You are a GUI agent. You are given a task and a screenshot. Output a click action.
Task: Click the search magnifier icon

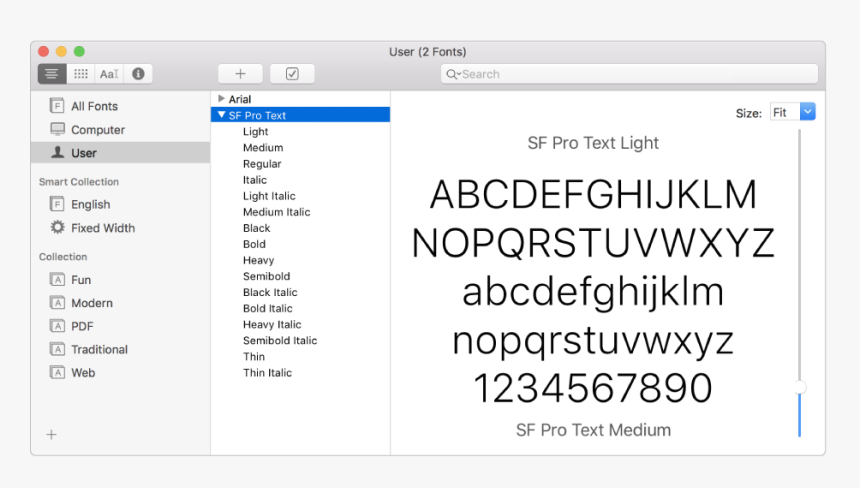[452, 74]
